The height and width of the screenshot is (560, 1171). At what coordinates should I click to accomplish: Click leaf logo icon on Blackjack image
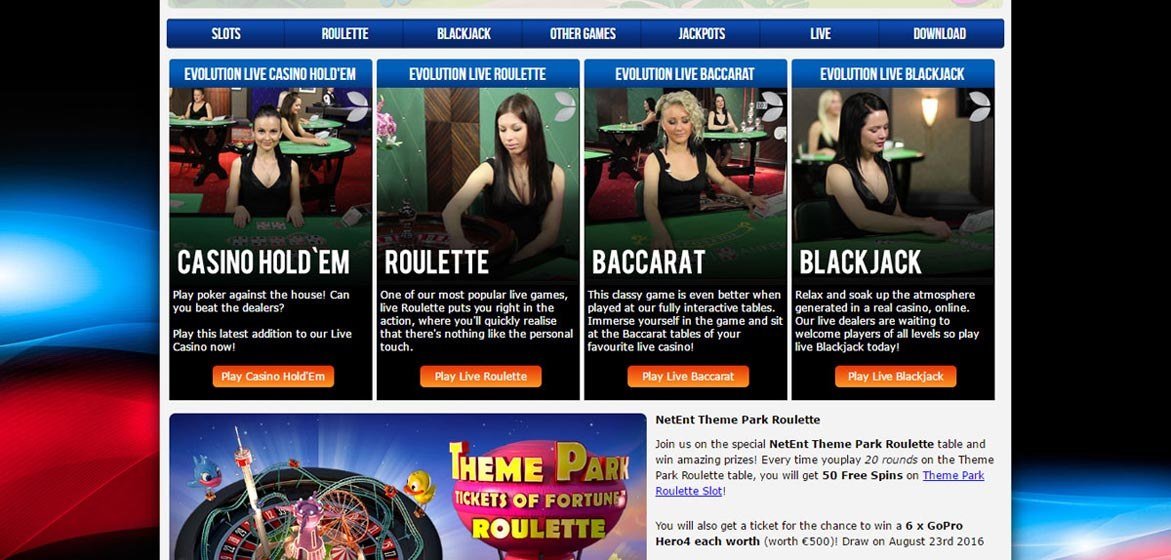click(x=979, y=106)
